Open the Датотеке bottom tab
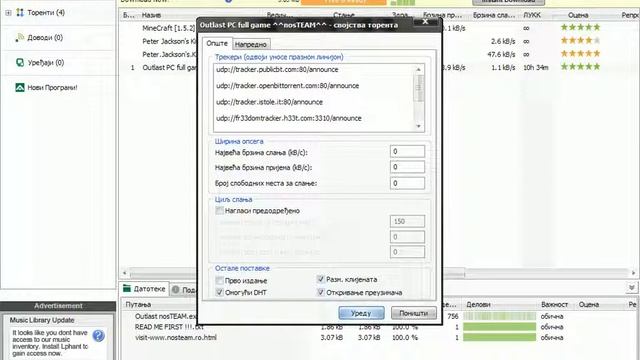Screen dimensions: 640x360 (x=144, y=289)
